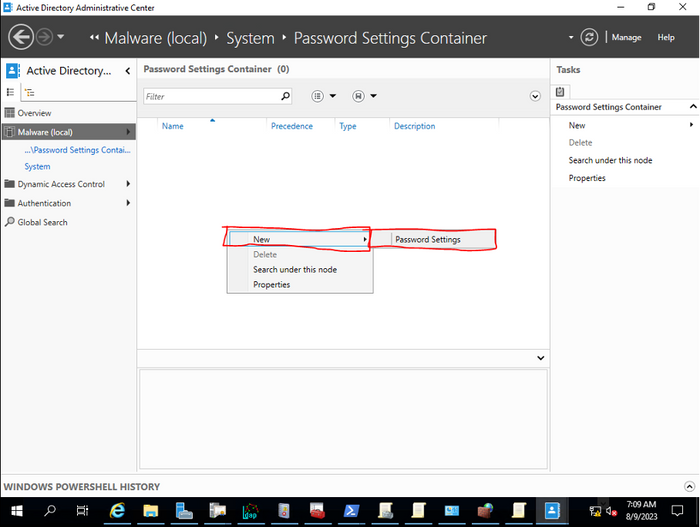This screenshot has width=700, height=527.
Task: Select System in the breadcrumb path
Action: 250,38
